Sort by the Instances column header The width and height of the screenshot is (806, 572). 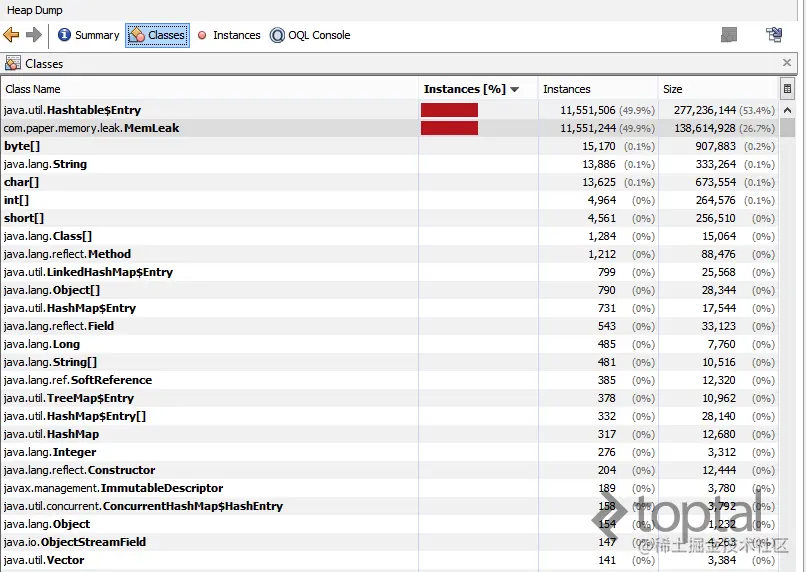click(x=598, y=89)
